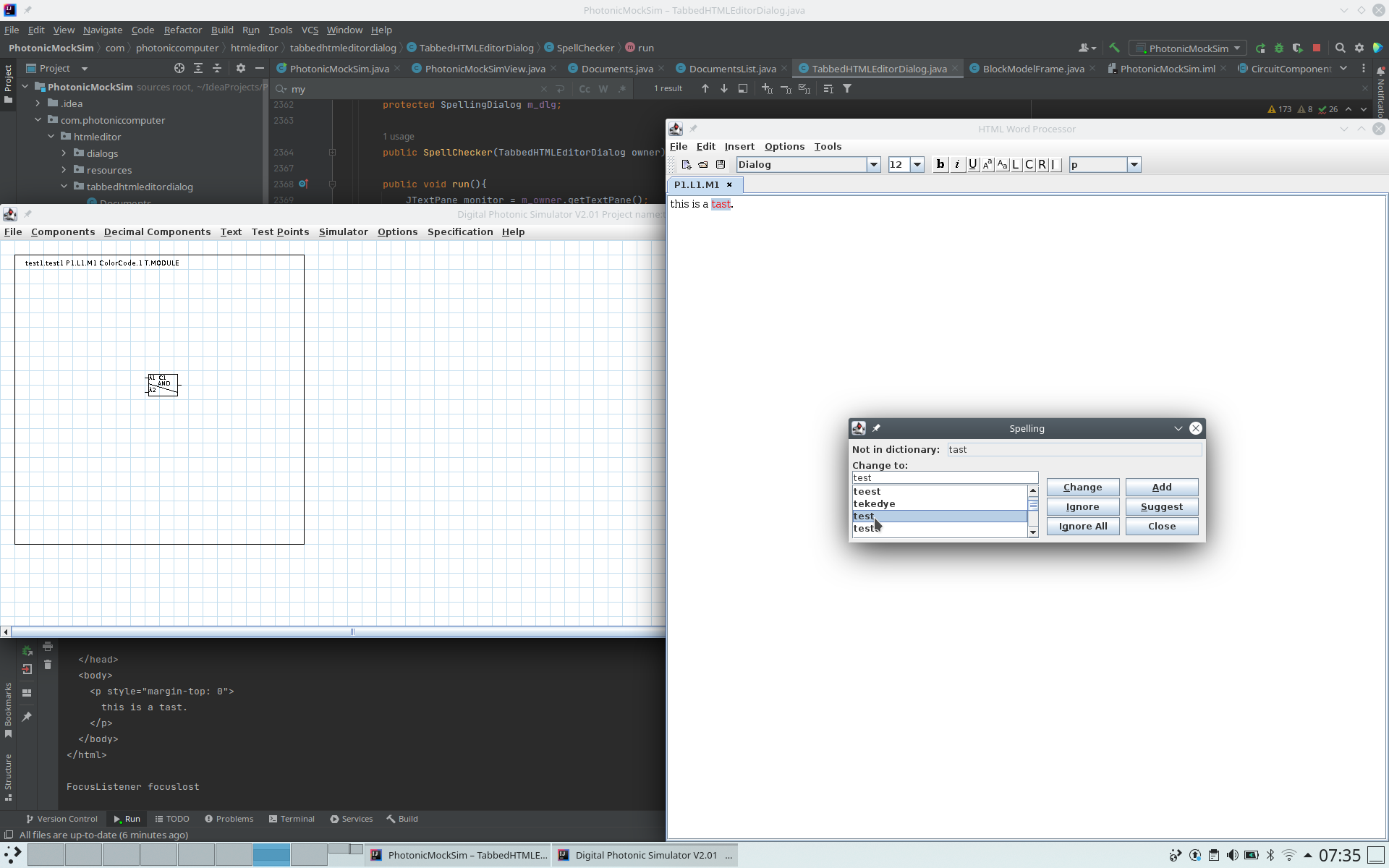Click the open file icon in HTML Word Processor
1389x868 pixels.
(x=703, y=165)
